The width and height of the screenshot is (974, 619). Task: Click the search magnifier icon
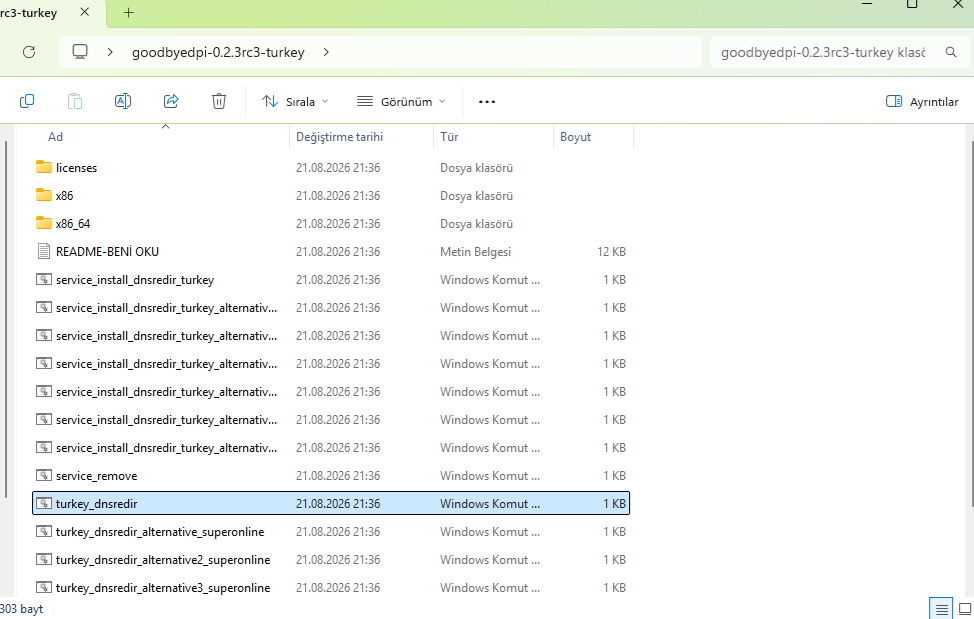coord(951,52)
